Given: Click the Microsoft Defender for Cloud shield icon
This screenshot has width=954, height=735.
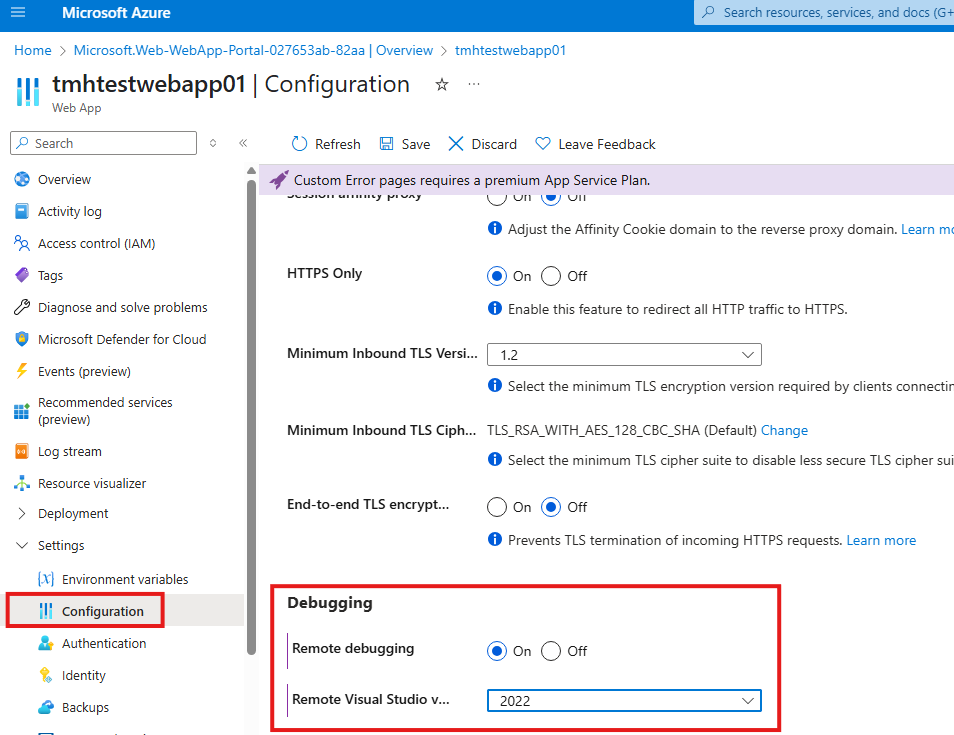Looking at the screenshot, I should [x=22, y=339].
